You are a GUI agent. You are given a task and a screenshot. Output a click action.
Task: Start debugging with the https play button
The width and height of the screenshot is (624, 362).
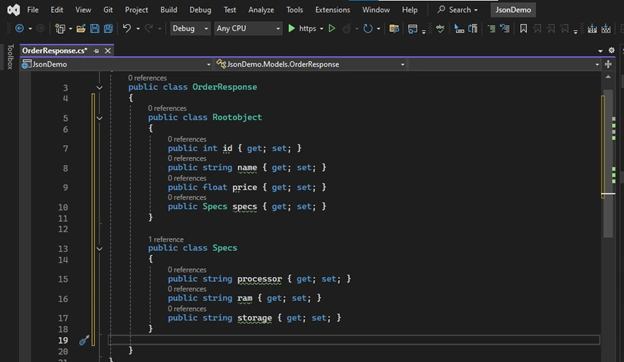pos(292,28)
